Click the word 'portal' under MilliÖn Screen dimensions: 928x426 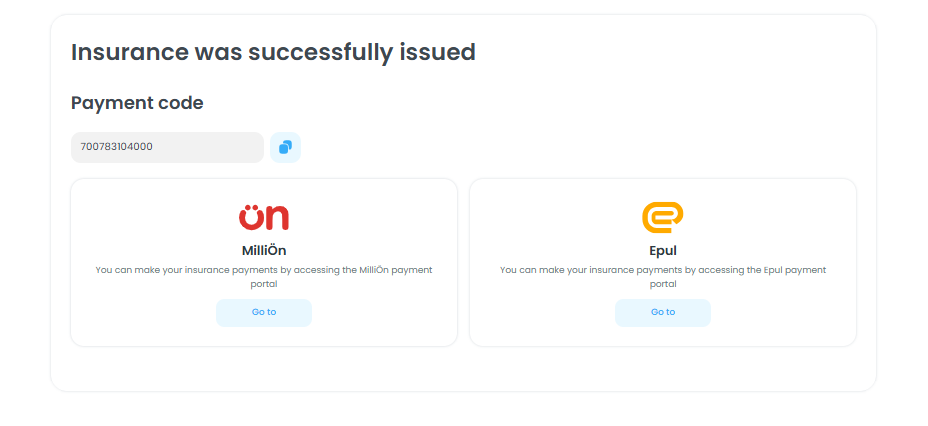point(264,284)
